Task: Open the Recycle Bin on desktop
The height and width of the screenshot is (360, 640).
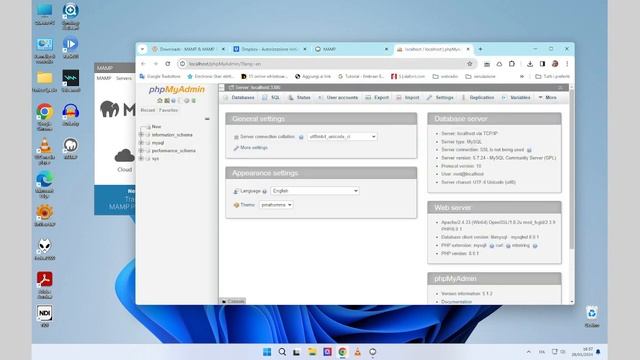Action: click(x=592, y=317)
